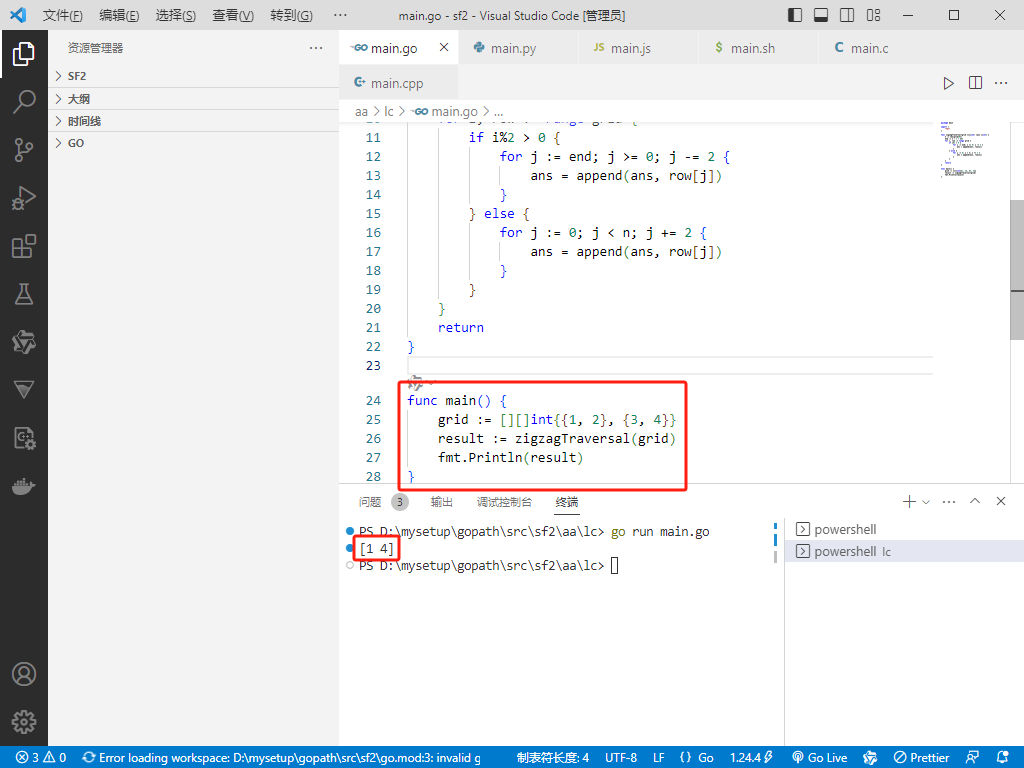Open Run and Debug view icon
Viewport: 1024px width, 768px height.
tap(24, 198)
